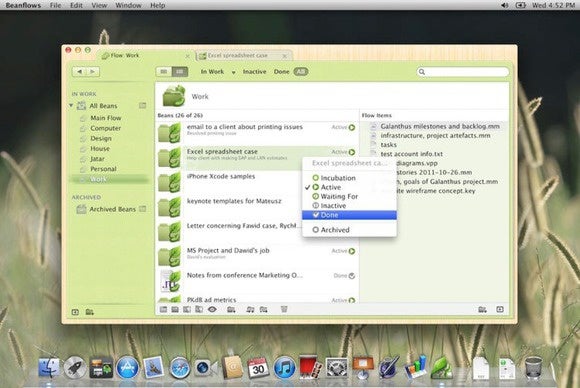Select the Design flow in the sidebar
580x388 pixels.
point(101,138)
